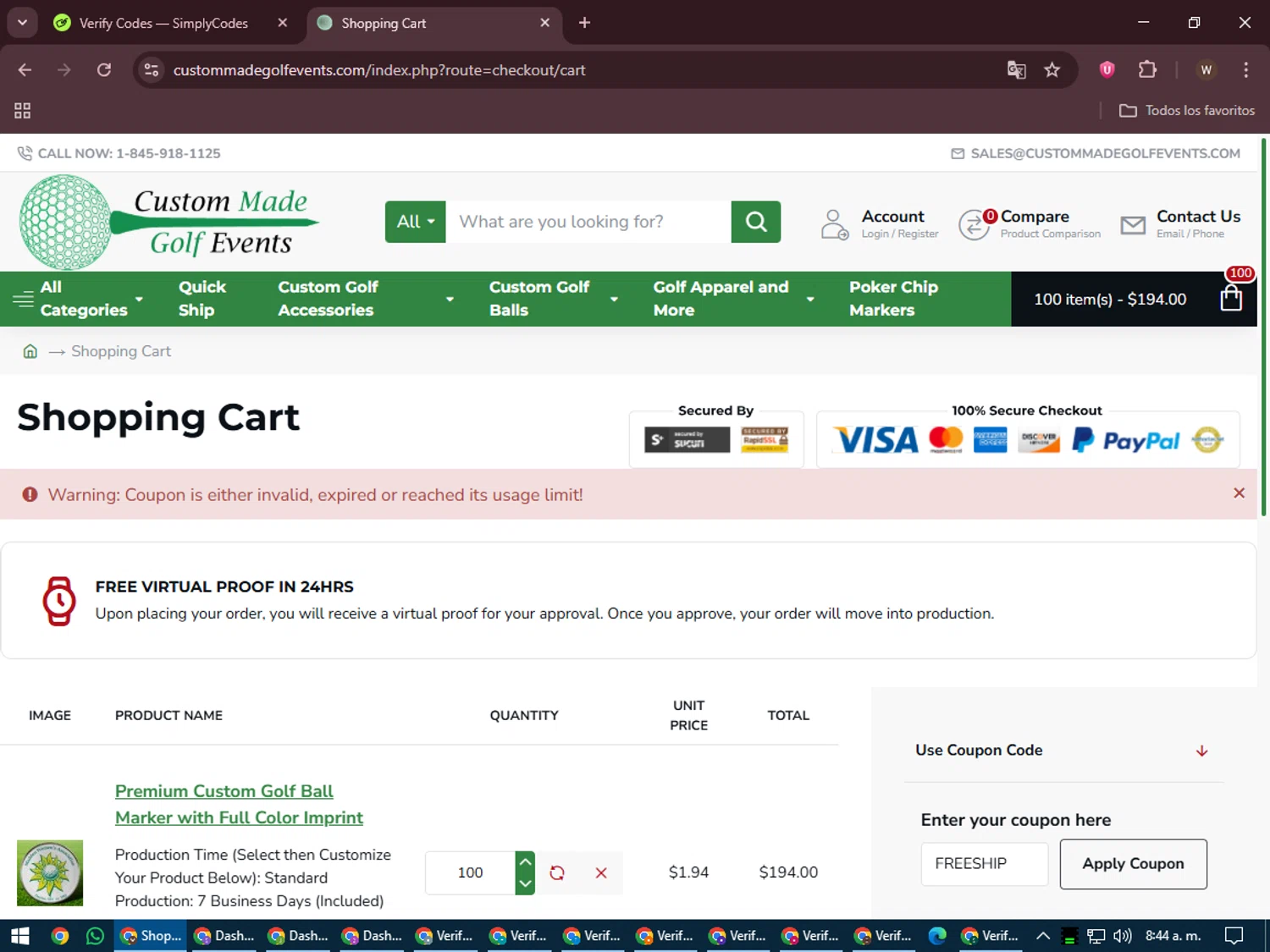The image size is (1270, 952).
Task: Click the coupon code input field
Action: point(984,864)
